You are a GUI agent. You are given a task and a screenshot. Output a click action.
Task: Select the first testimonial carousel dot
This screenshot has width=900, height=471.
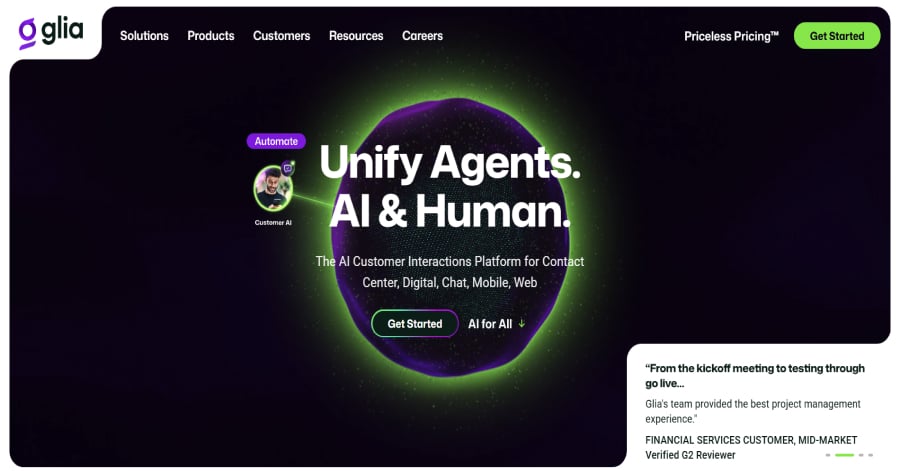click(x=828, y=455)
